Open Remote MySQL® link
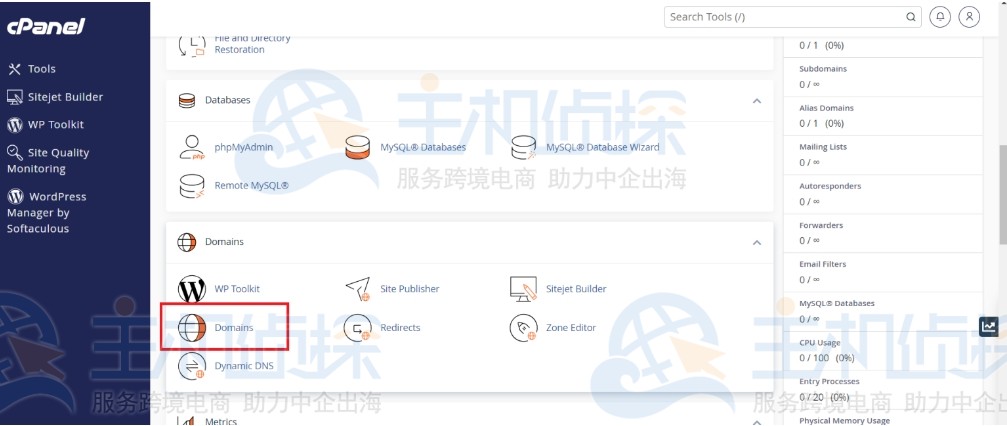 pyautogui.click(x=252, y=186)
